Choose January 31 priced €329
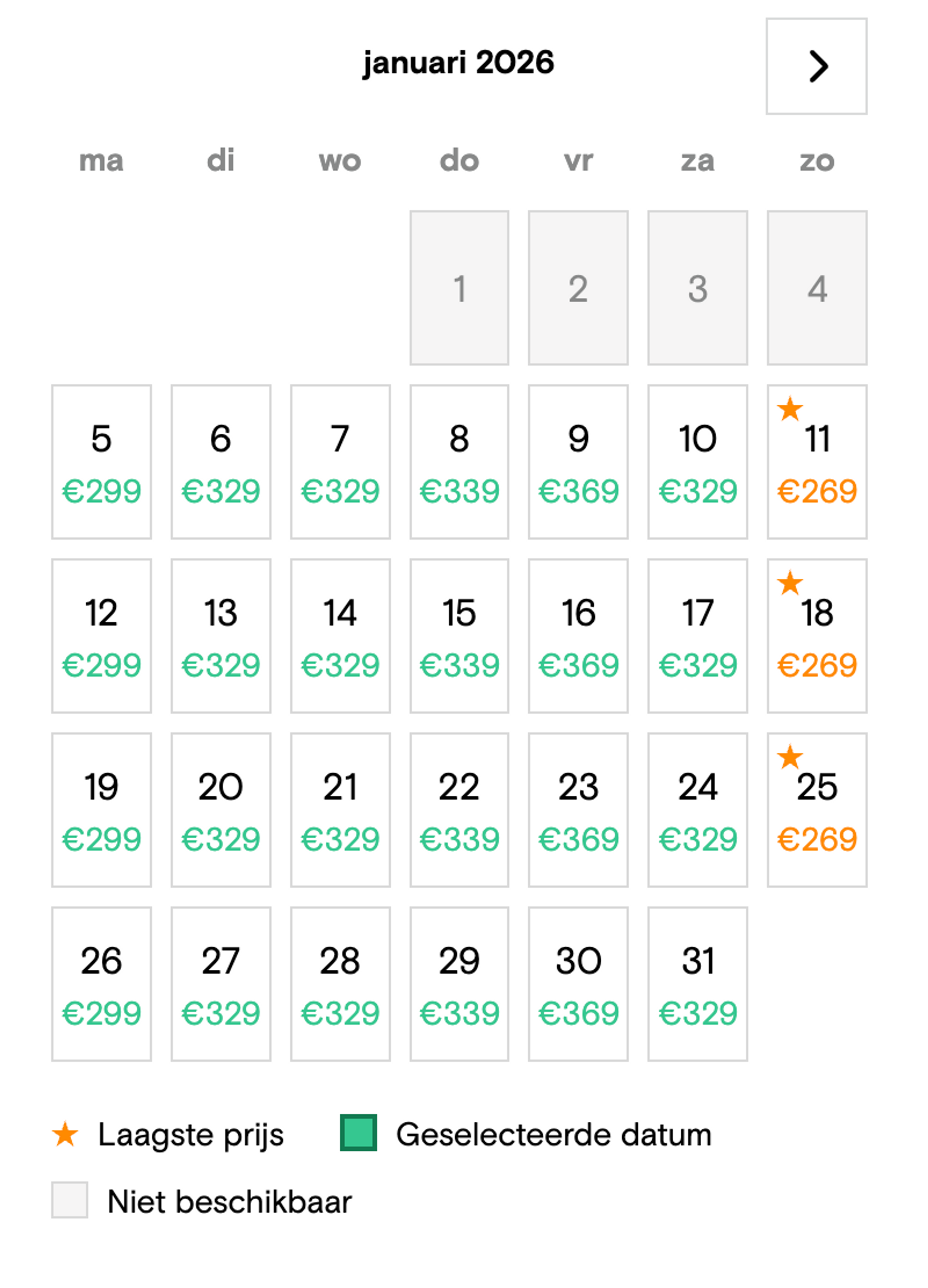This screenshot has height=1288, width=928. pyautogui.click(x=697, y=984)
